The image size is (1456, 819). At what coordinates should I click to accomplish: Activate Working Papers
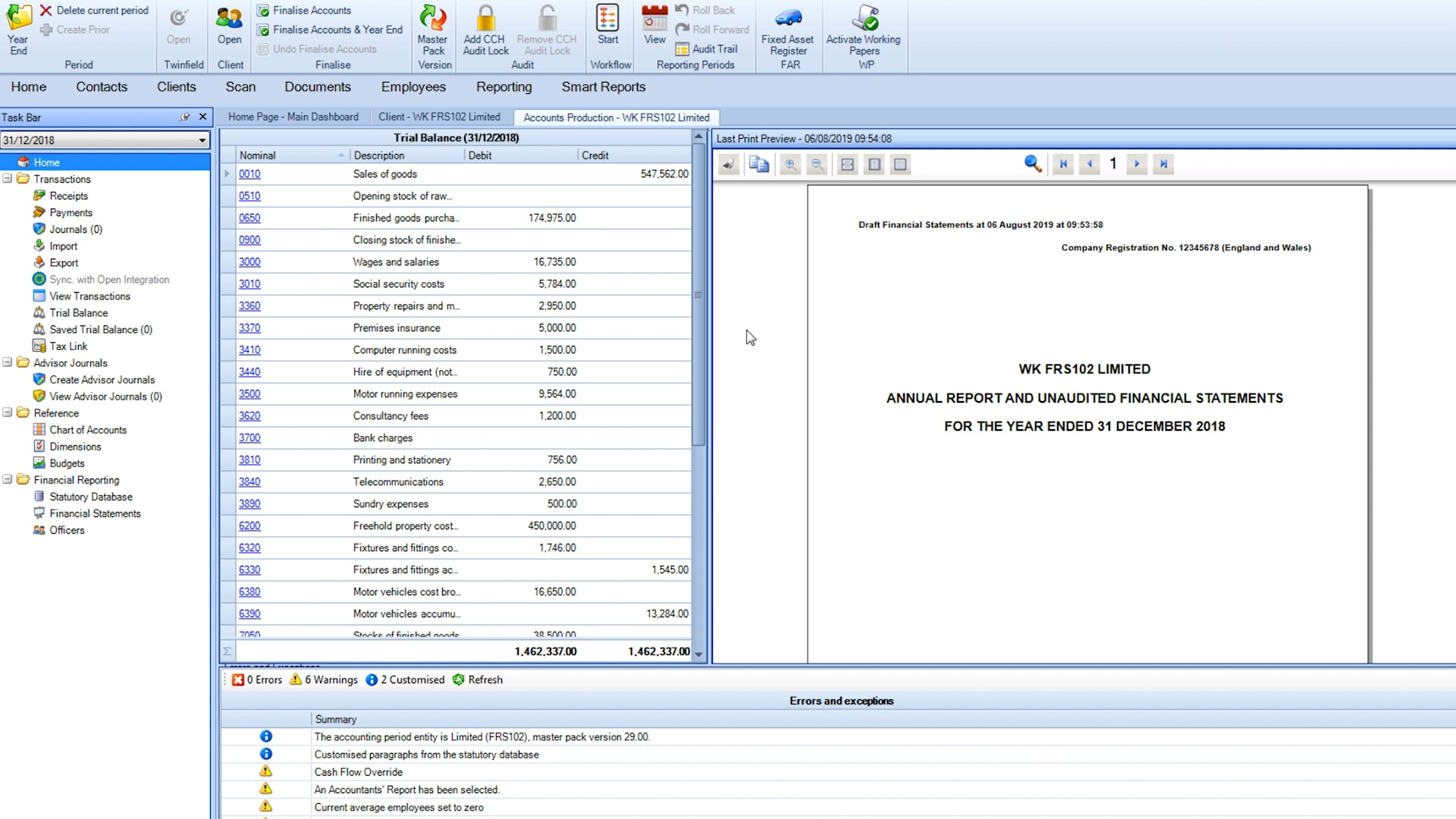pos(864,30)
